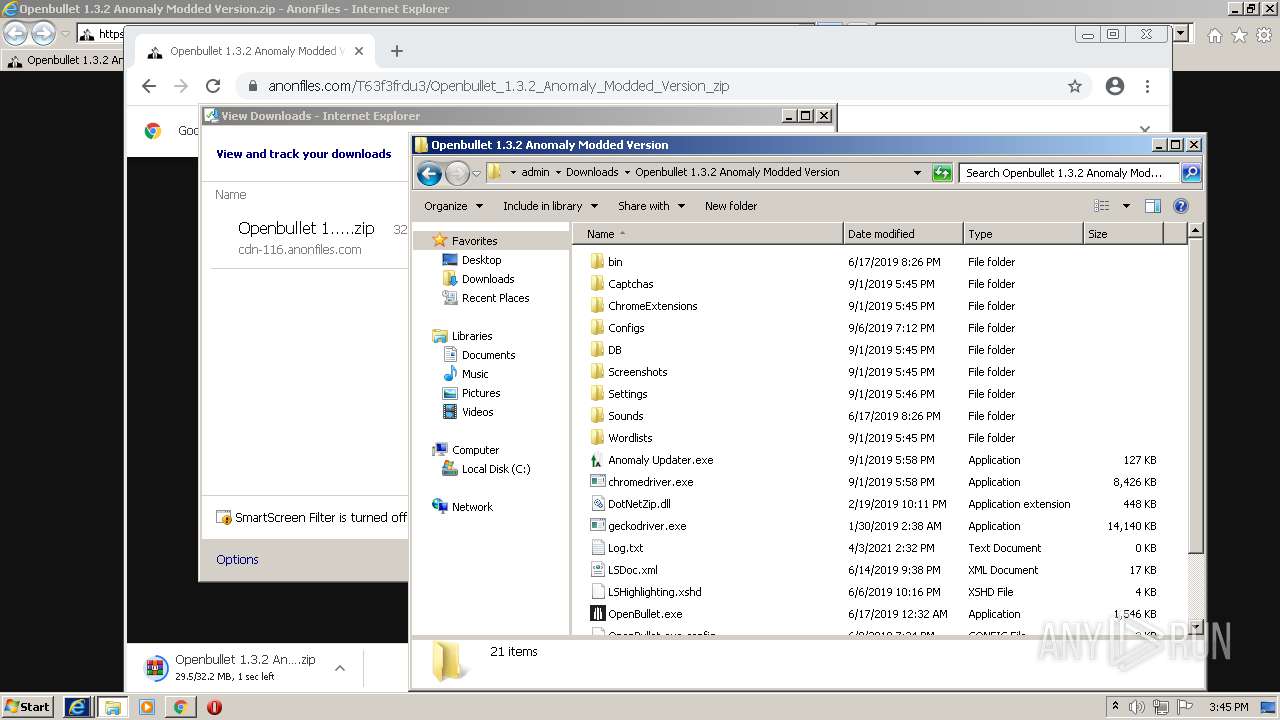
Task: Click the search magnifier icon in Explorer
Action: coord(1190,172)
